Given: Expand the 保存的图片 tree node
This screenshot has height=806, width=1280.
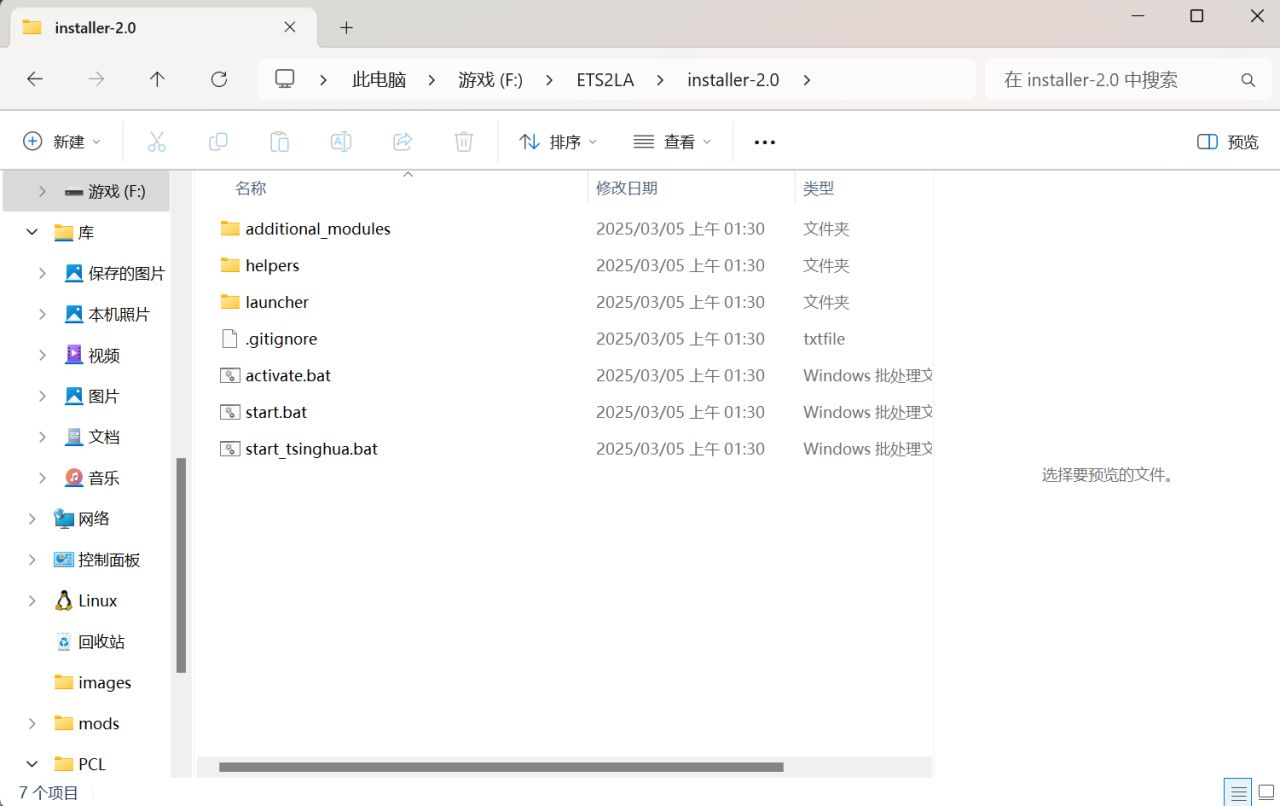Looking at the screenshot, I should (42, 273).
